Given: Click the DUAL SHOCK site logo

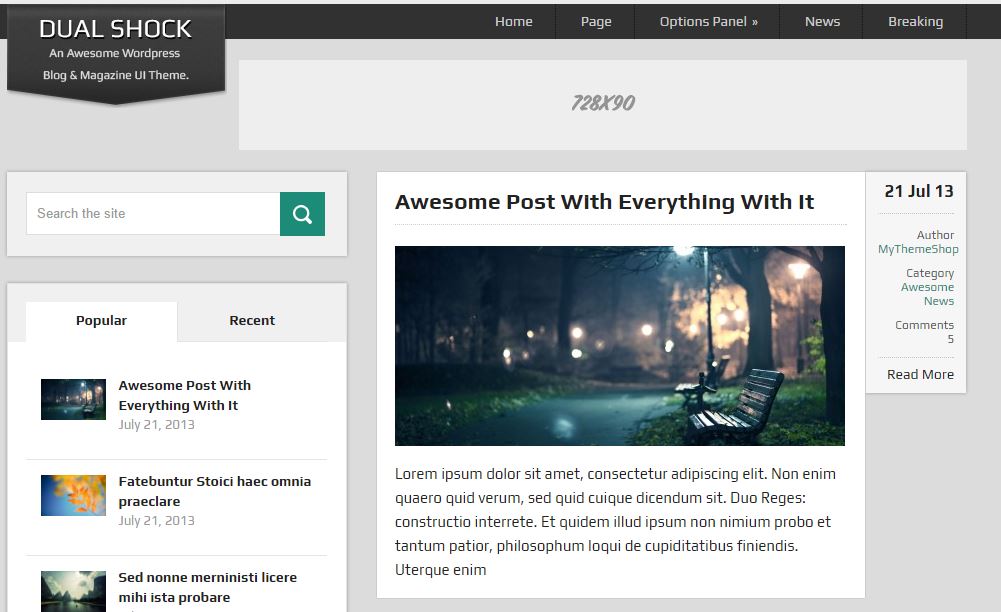Looking at the screenshot, I should click(116, 29).
